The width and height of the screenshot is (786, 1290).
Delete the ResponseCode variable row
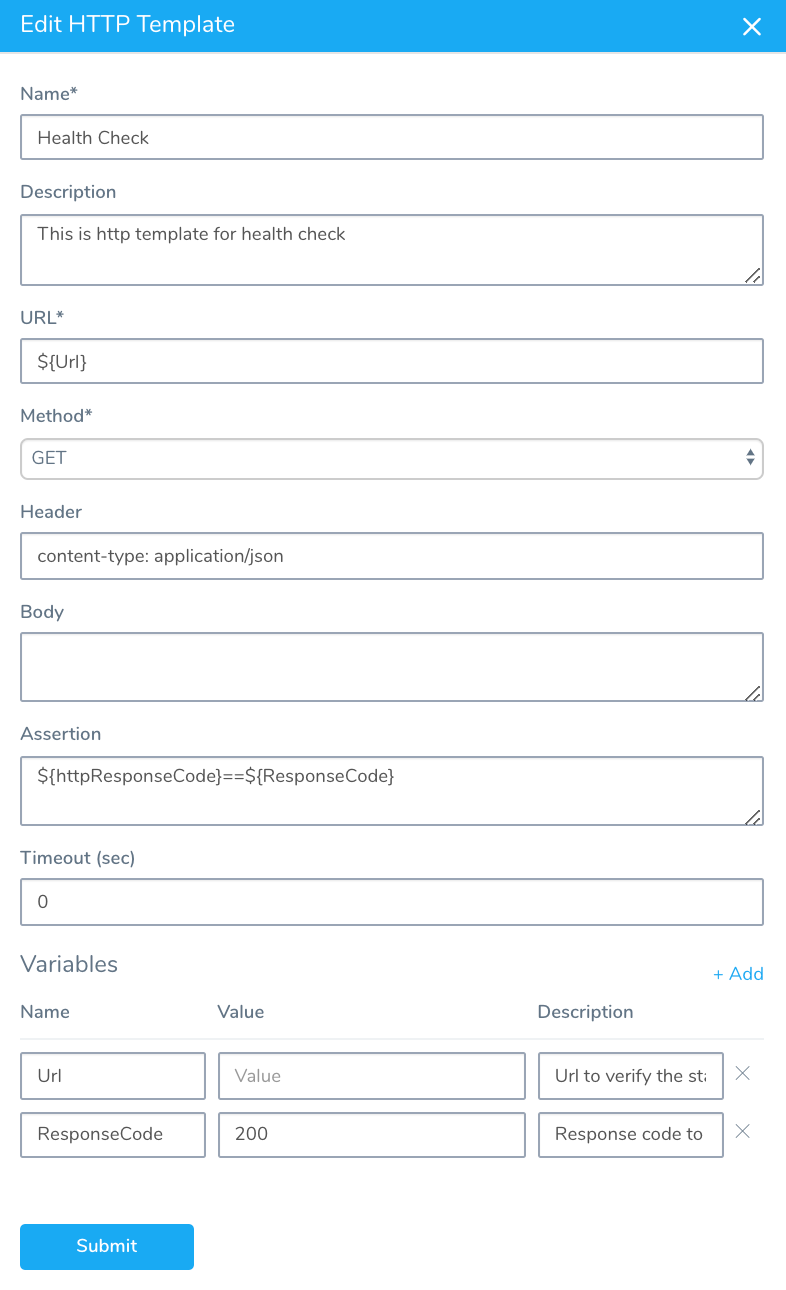click(743, 1132)
